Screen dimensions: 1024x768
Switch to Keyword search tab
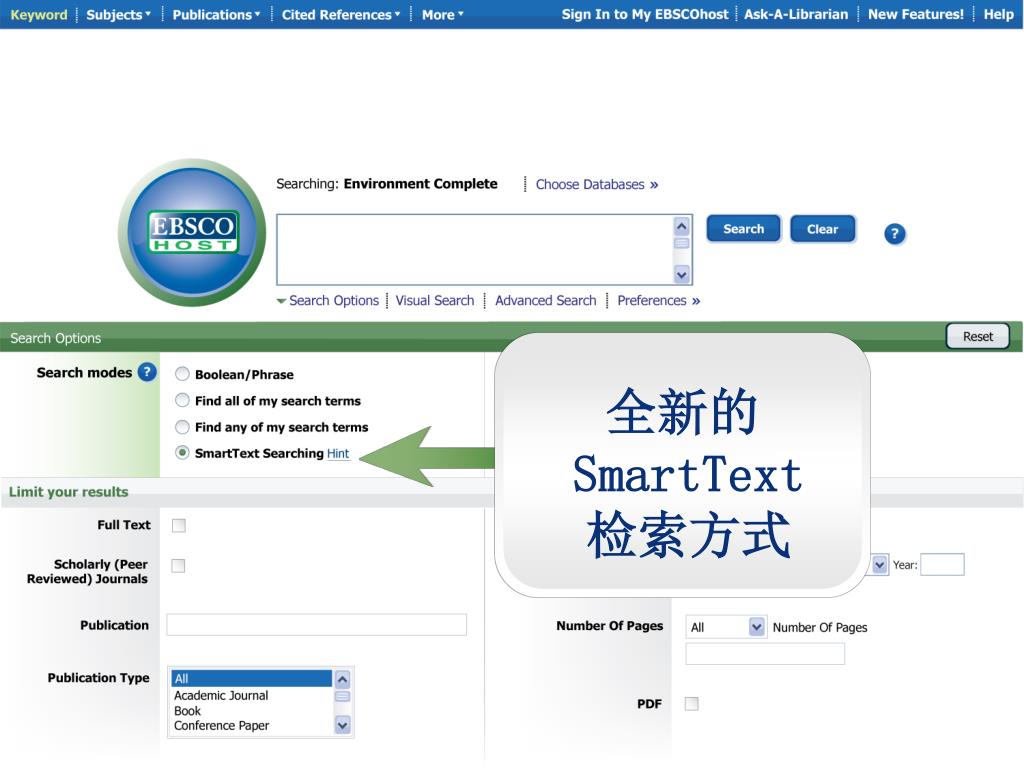pyautogui.click(x=39, y=14)
